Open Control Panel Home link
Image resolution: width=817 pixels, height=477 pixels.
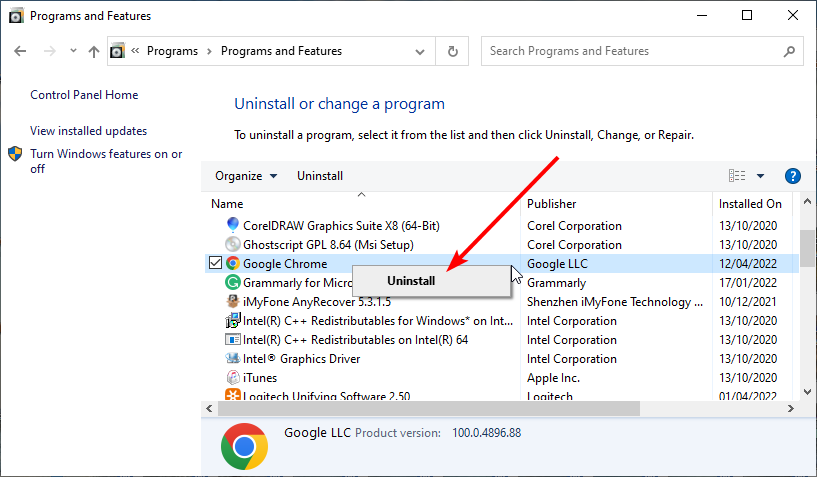(84, 95)
